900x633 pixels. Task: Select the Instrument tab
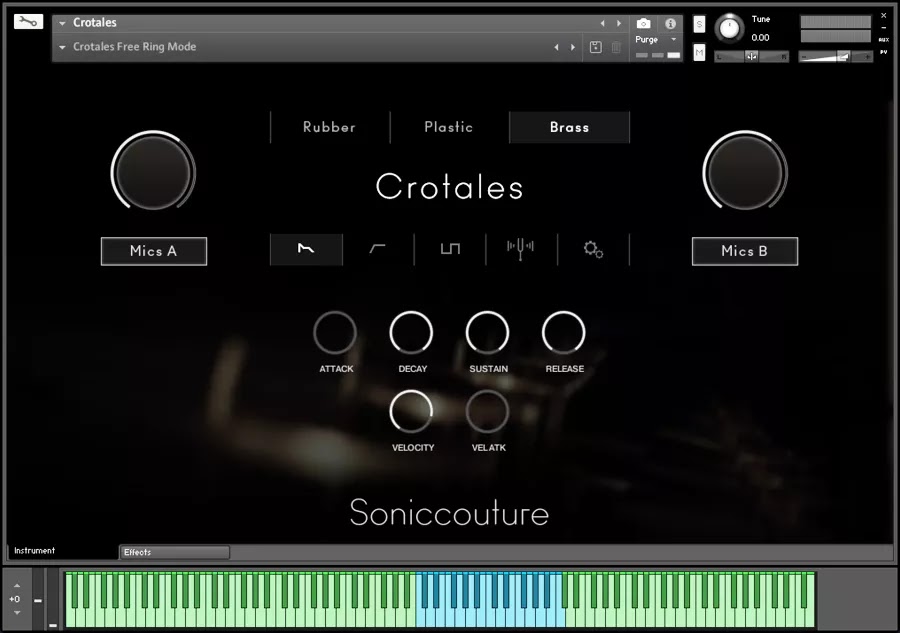pyautogui.click(x=33, y=550)
